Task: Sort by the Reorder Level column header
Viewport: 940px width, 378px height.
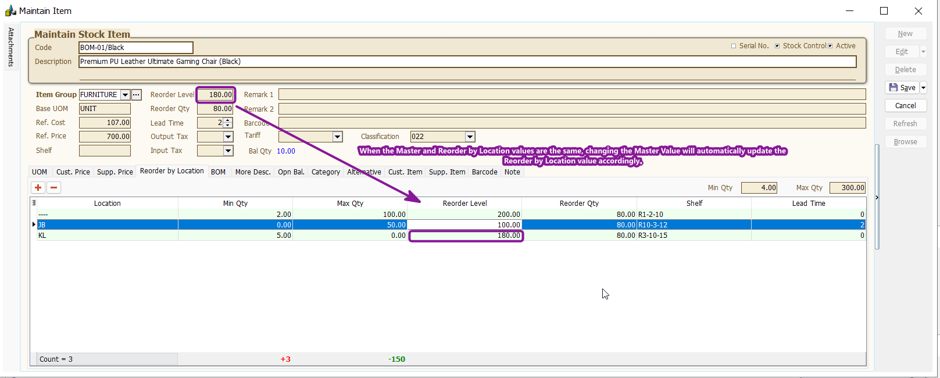Action: 465,204
